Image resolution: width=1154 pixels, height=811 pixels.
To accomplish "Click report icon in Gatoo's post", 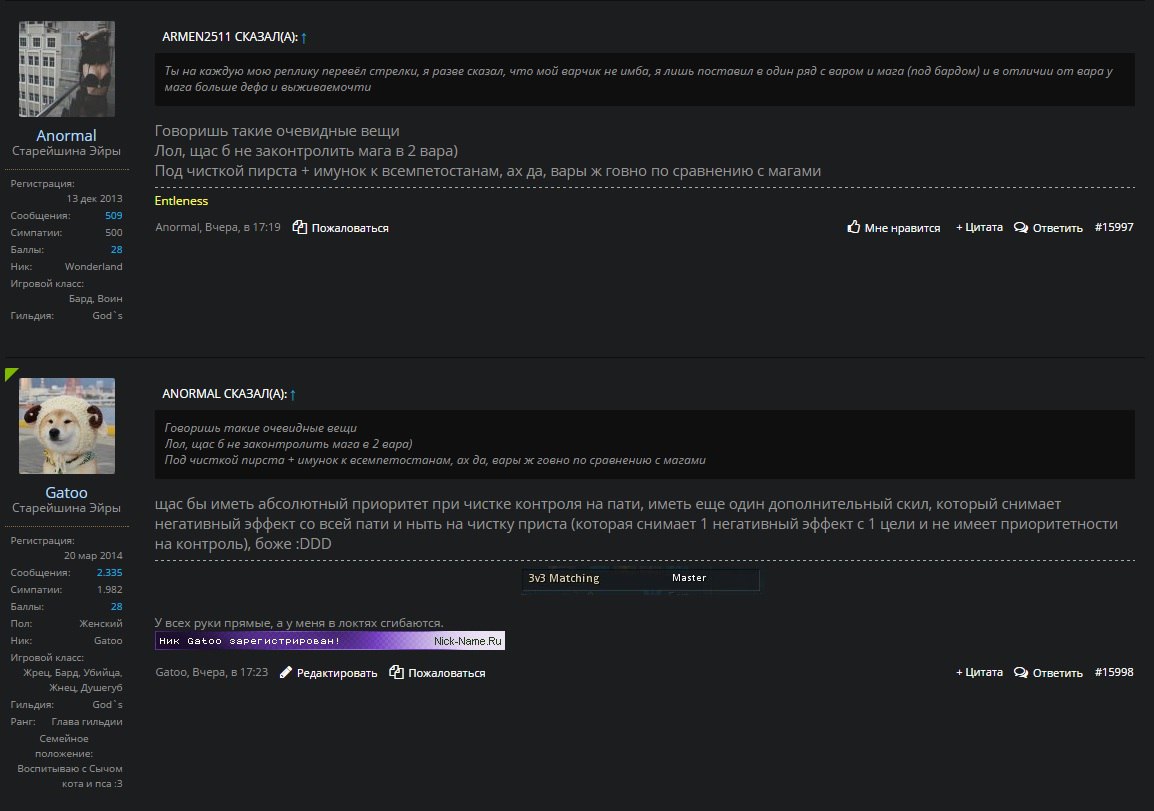I will 396,673.
